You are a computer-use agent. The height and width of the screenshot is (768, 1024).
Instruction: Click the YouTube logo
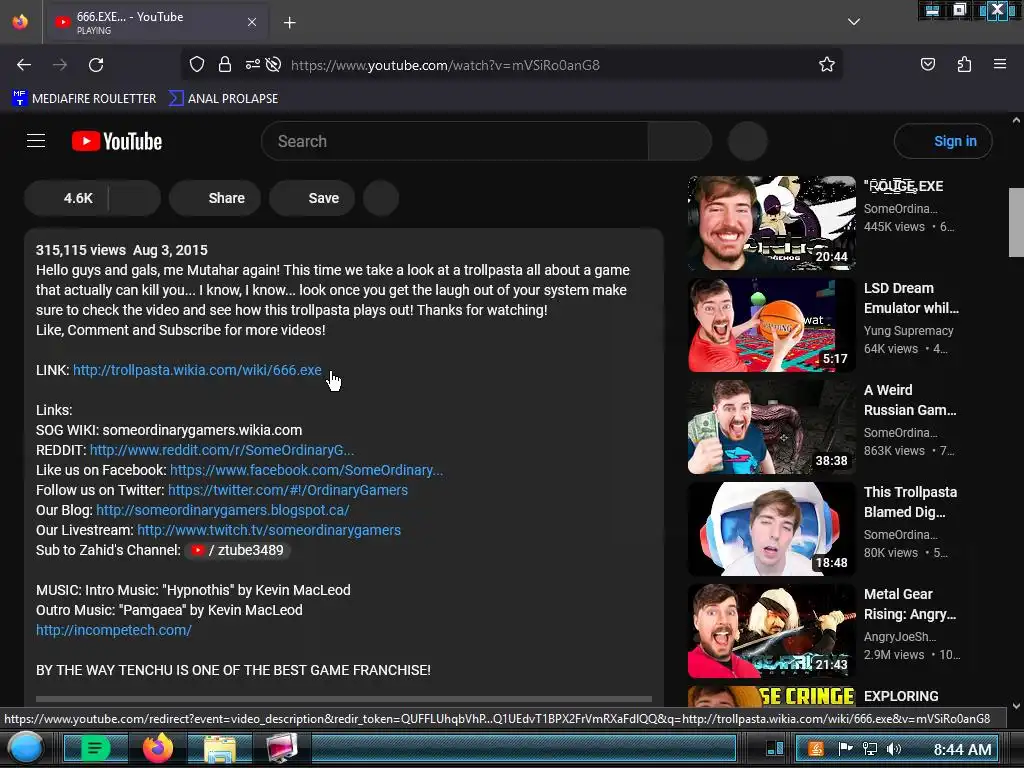117,141
